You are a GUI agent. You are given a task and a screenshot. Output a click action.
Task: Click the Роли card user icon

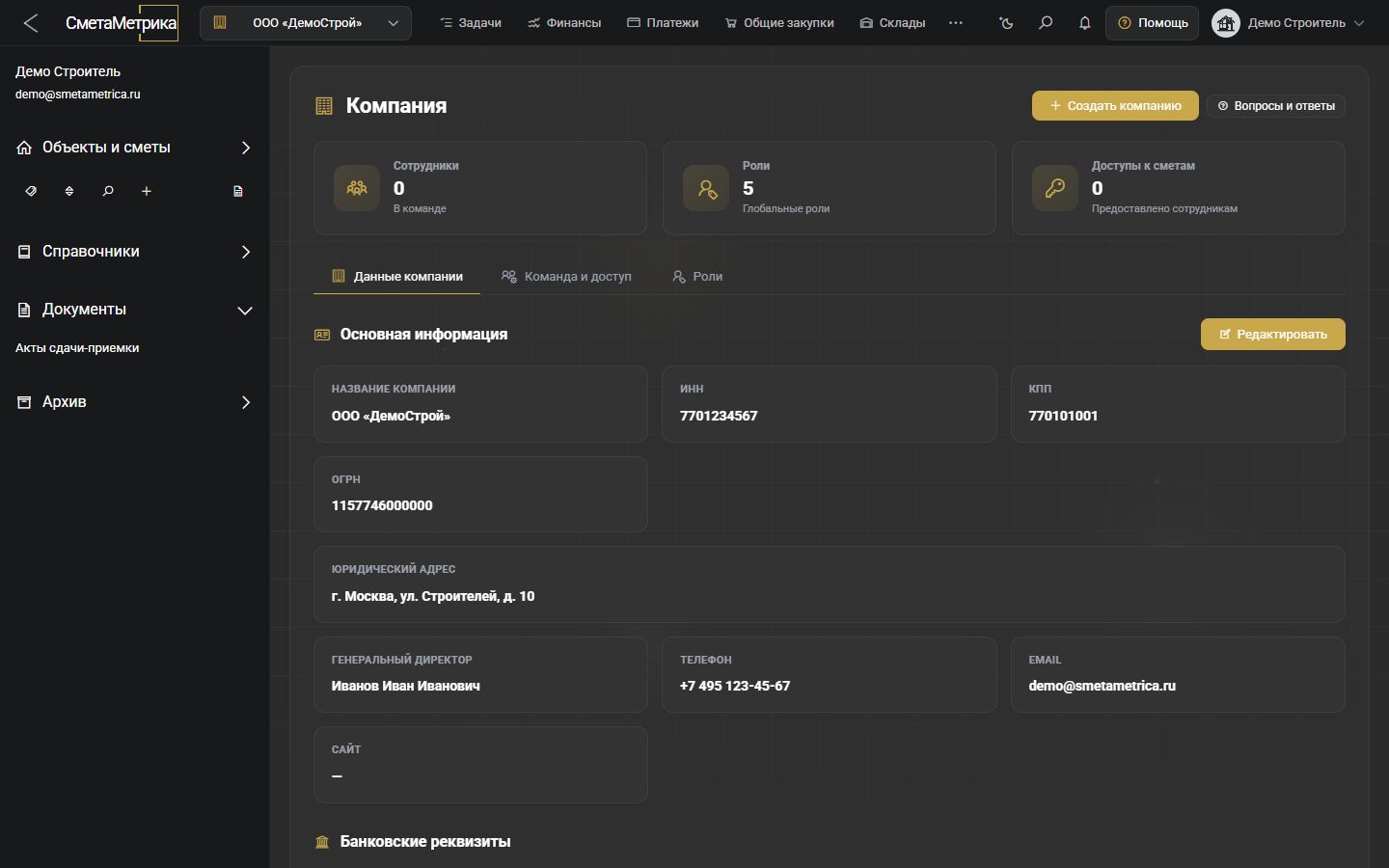706,188
